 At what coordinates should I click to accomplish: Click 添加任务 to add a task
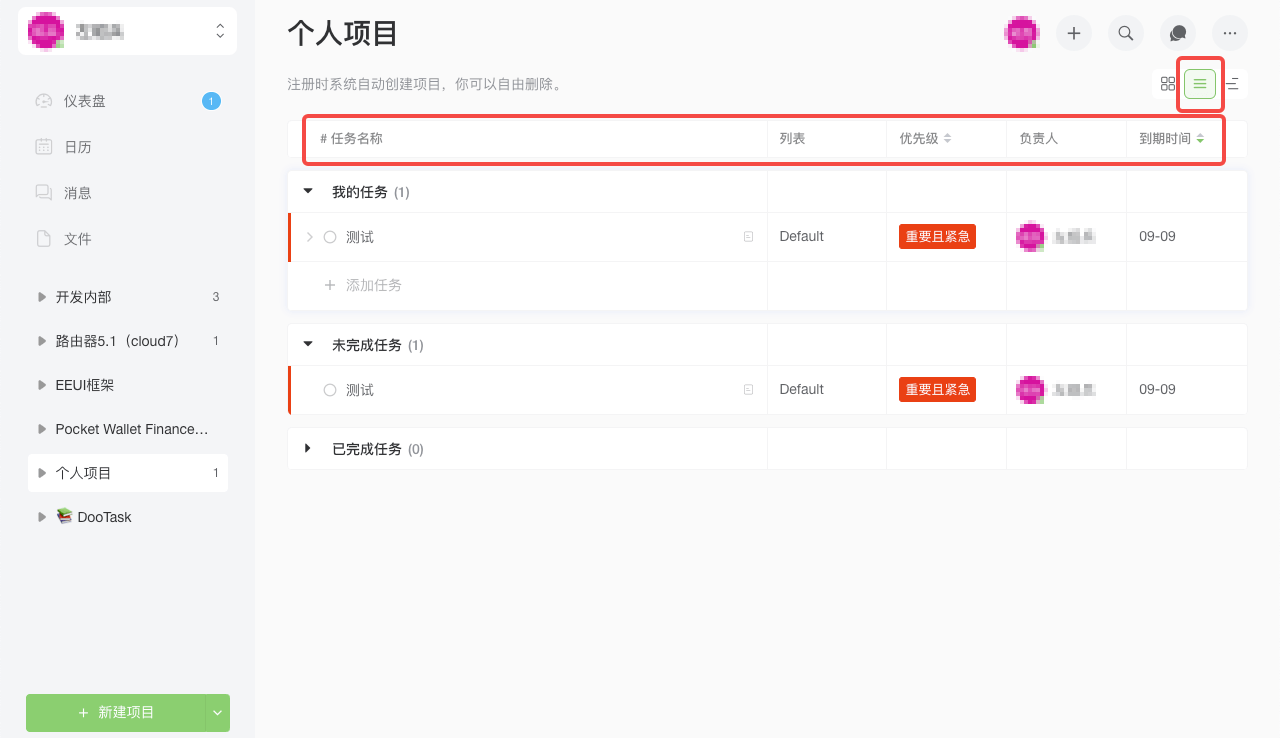pyautogui.click(x=362, y=284)
